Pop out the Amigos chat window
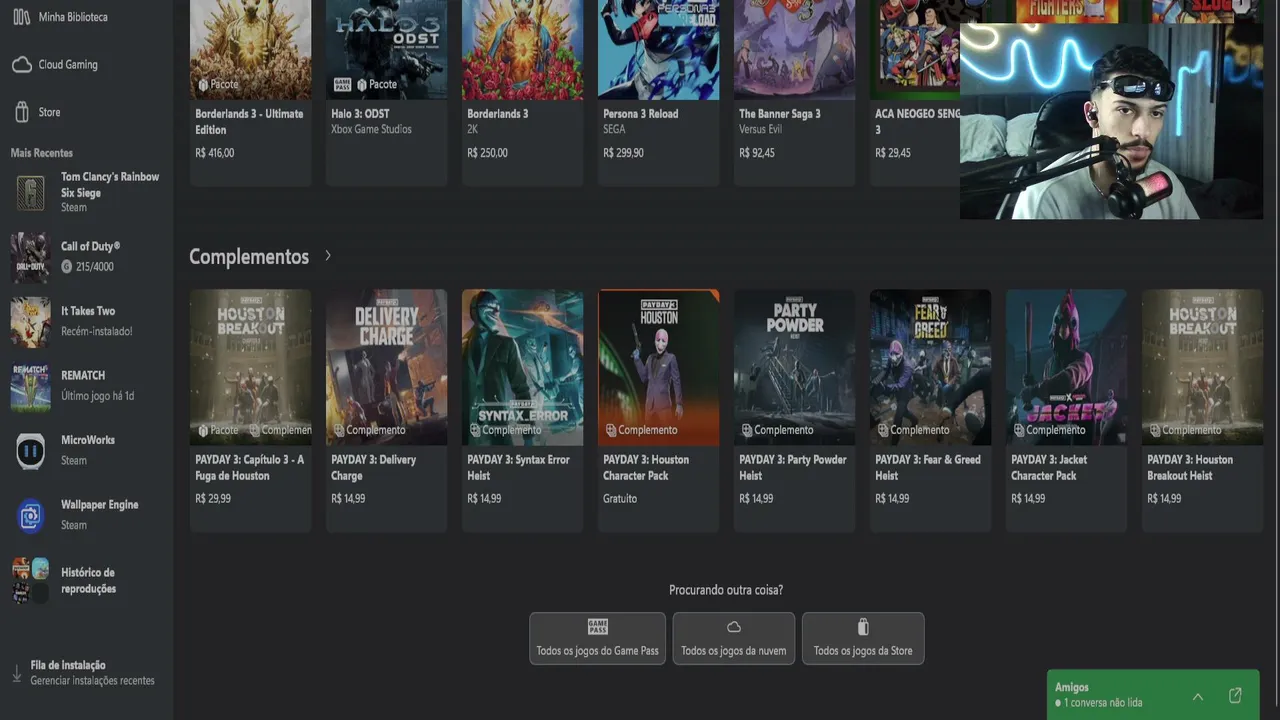1280x720 pixels. click(1235, 695)
